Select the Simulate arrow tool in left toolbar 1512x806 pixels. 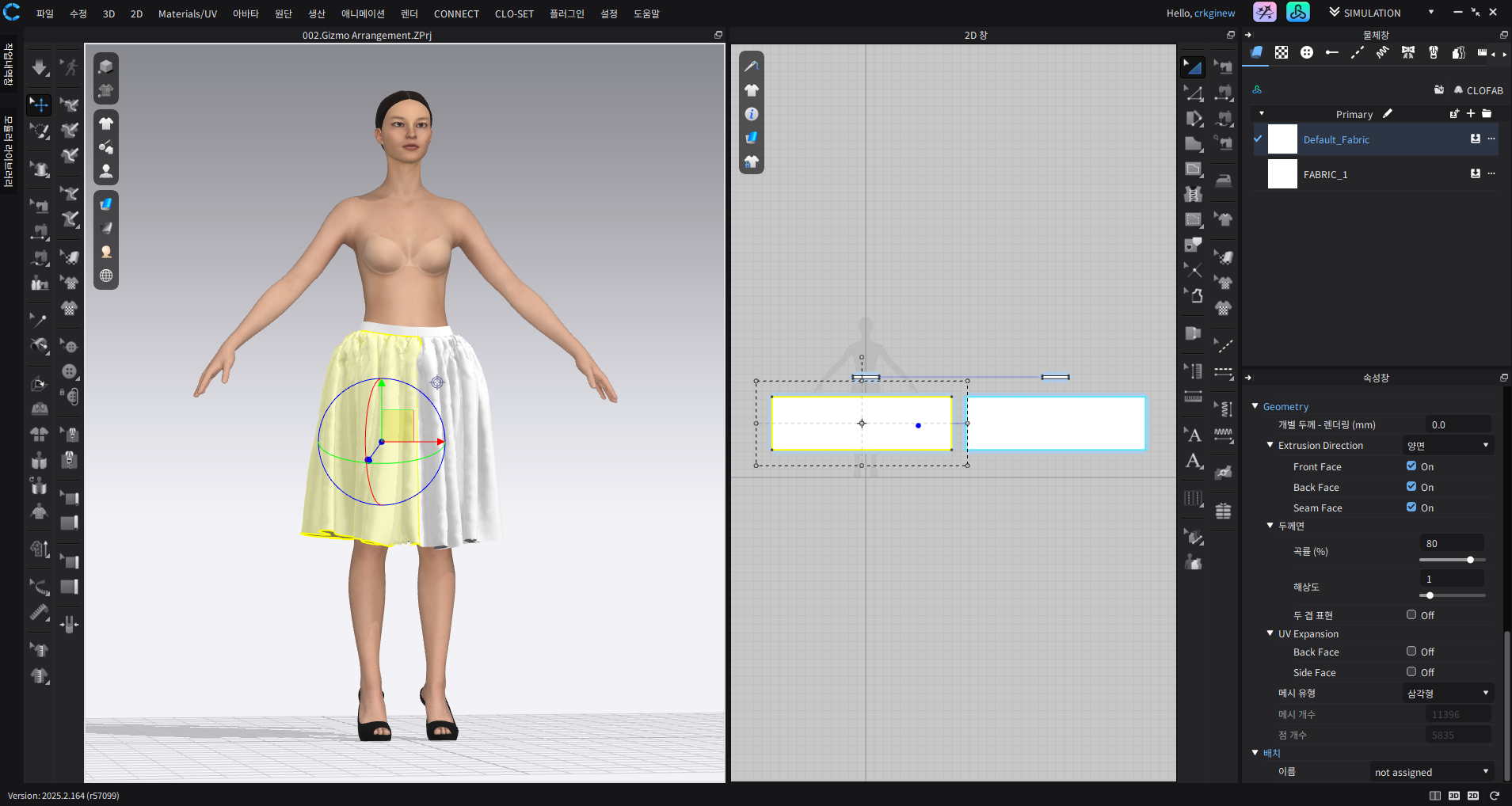[40, 67]
